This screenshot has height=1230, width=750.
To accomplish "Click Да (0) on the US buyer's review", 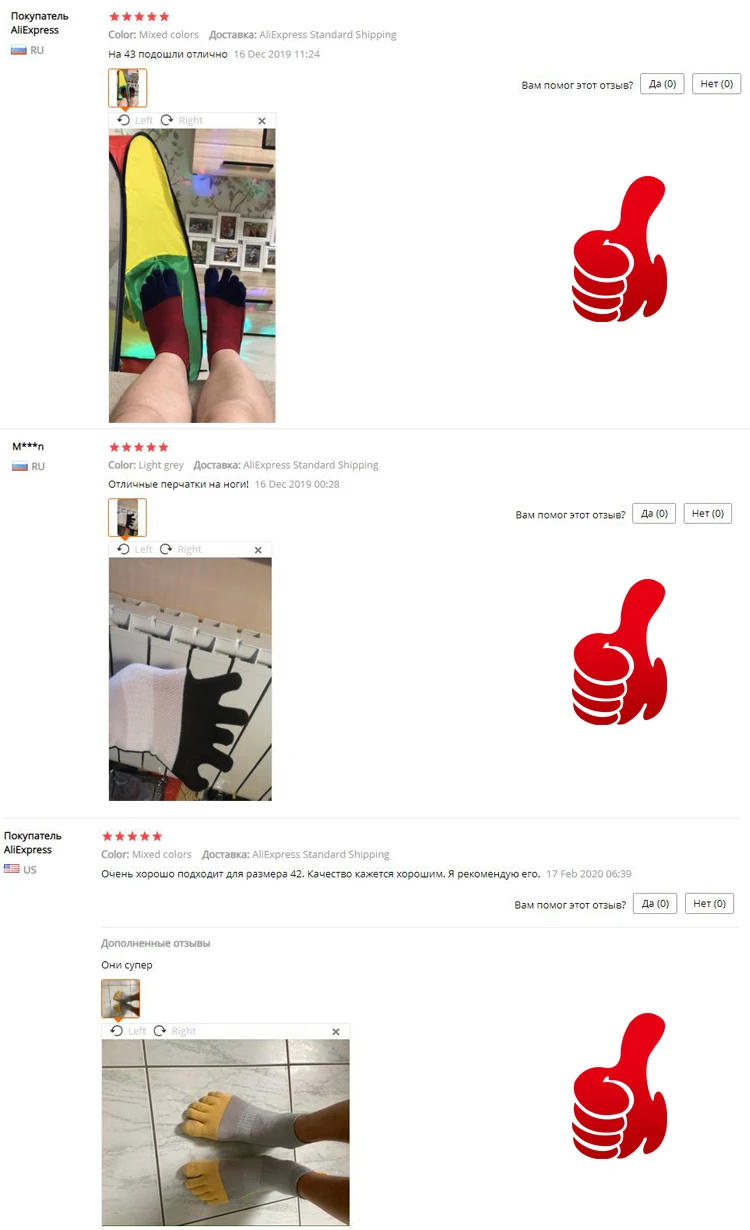I will click(655, 903).
